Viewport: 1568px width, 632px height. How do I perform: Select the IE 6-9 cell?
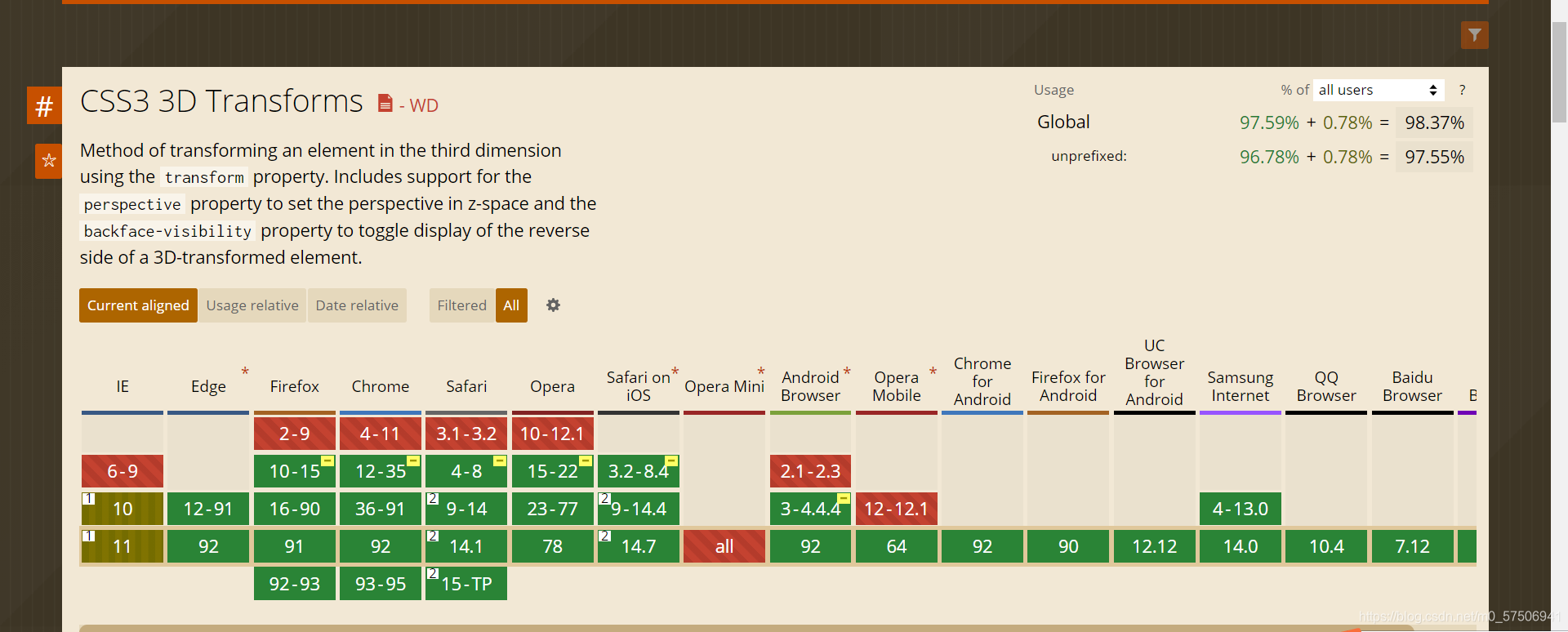[122, 471]
